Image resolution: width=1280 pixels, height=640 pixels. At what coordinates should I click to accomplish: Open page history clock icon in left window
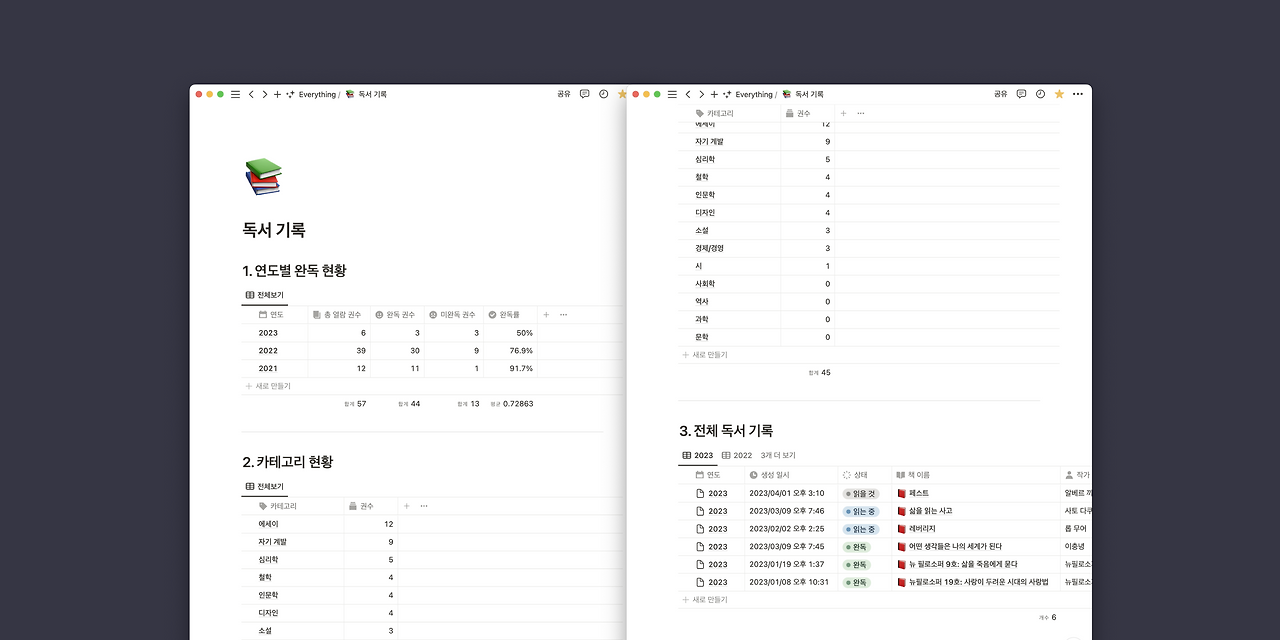click(x=604, y=94)
